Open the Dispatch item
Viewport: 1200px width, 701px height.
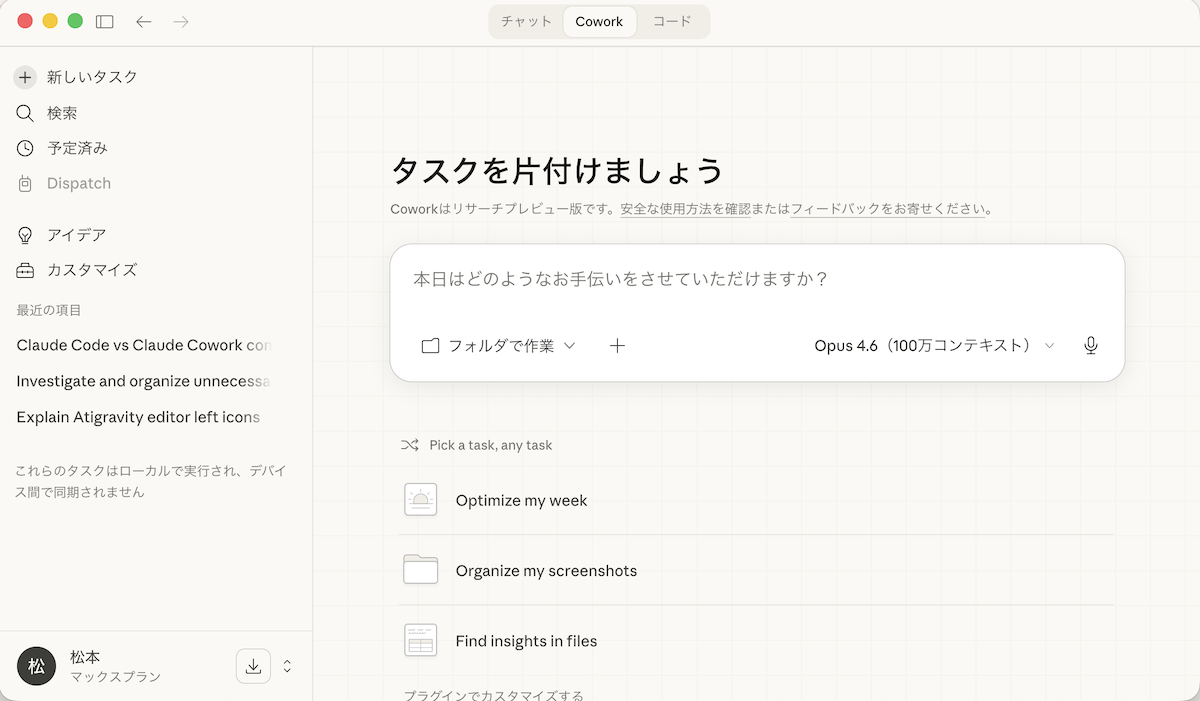pos(78,183)
